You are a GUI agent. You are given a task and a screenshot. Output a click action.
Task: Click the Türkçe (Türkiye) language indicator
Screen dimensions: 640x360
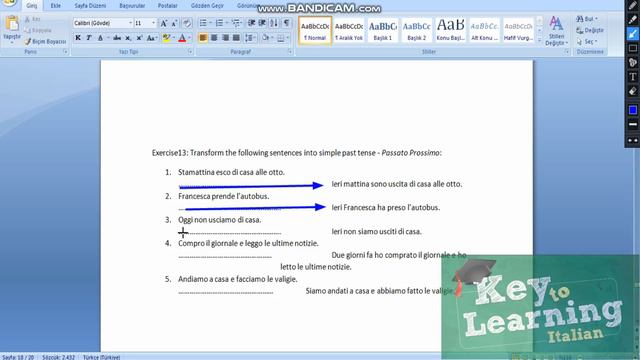point(102,357)
